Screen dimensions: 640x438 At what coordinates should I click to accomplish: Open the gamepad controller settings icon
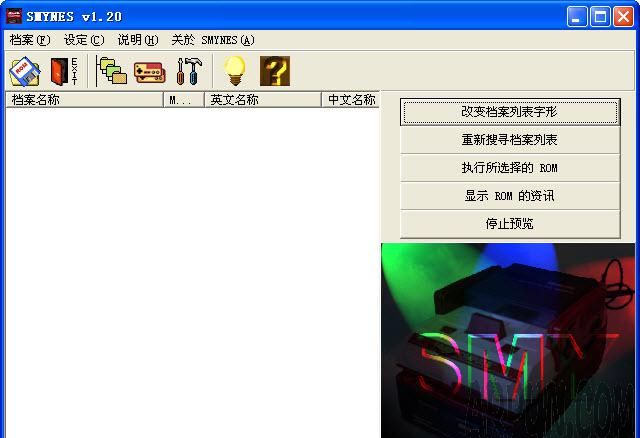(150, 72)
